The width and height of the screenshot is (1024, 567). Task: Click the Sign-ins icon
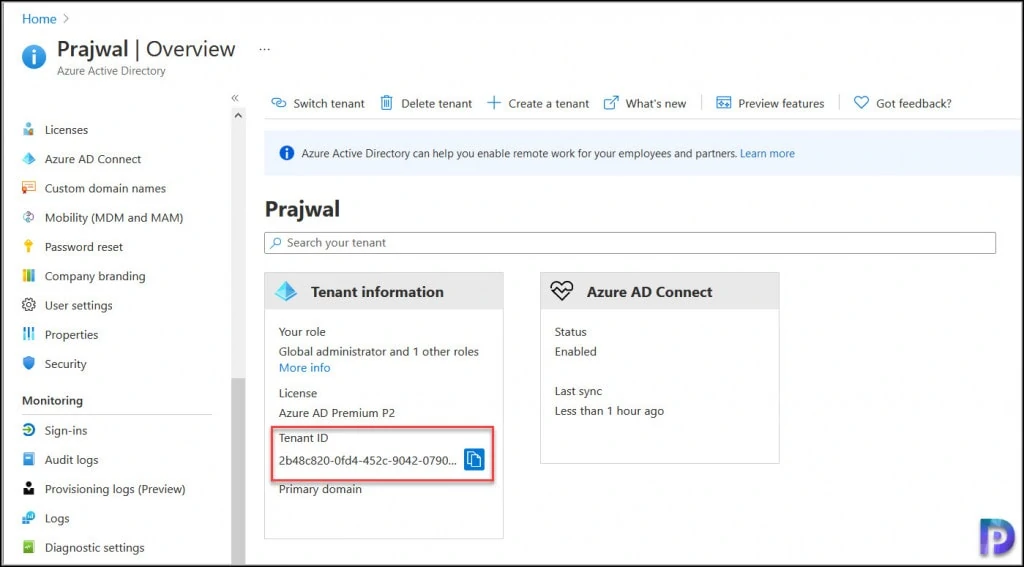28,430
